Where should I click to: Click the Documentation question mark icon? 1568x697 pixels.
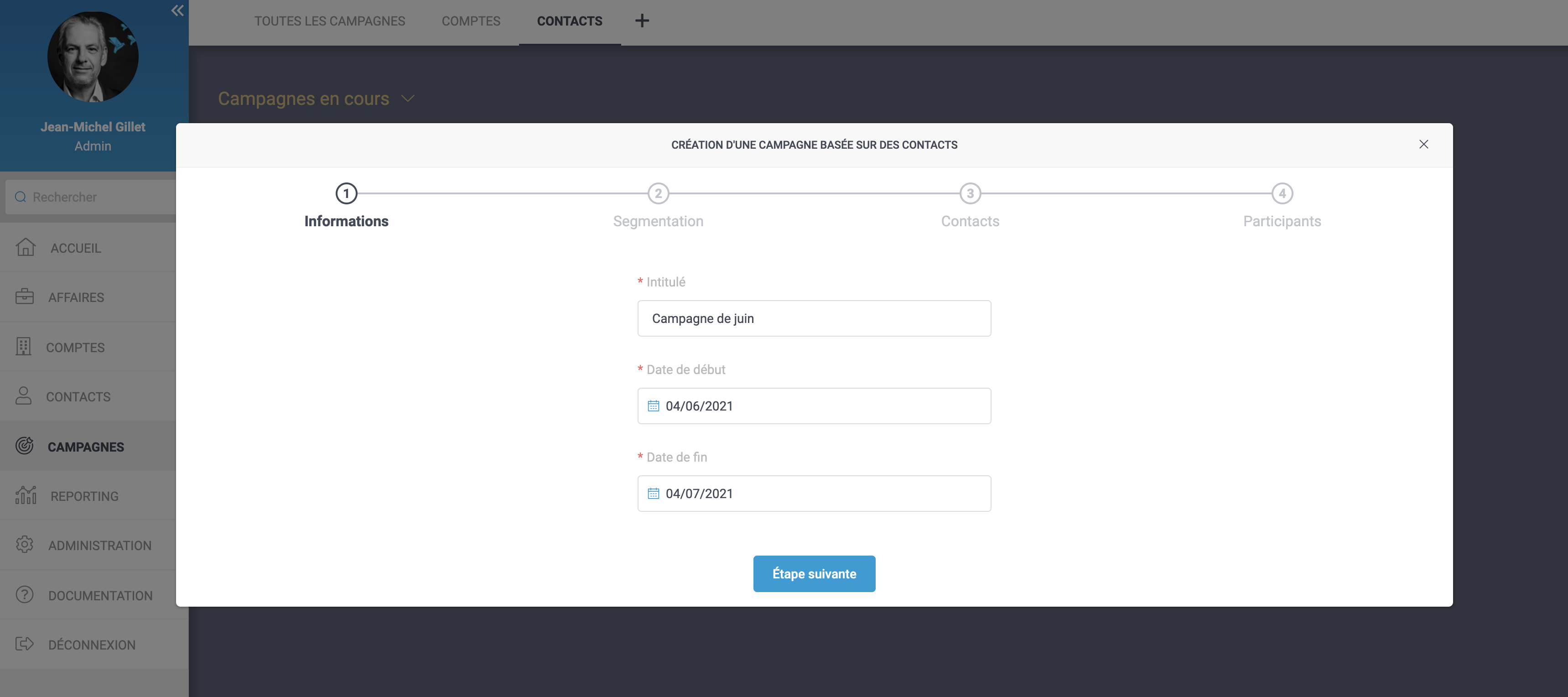point(24,594)
